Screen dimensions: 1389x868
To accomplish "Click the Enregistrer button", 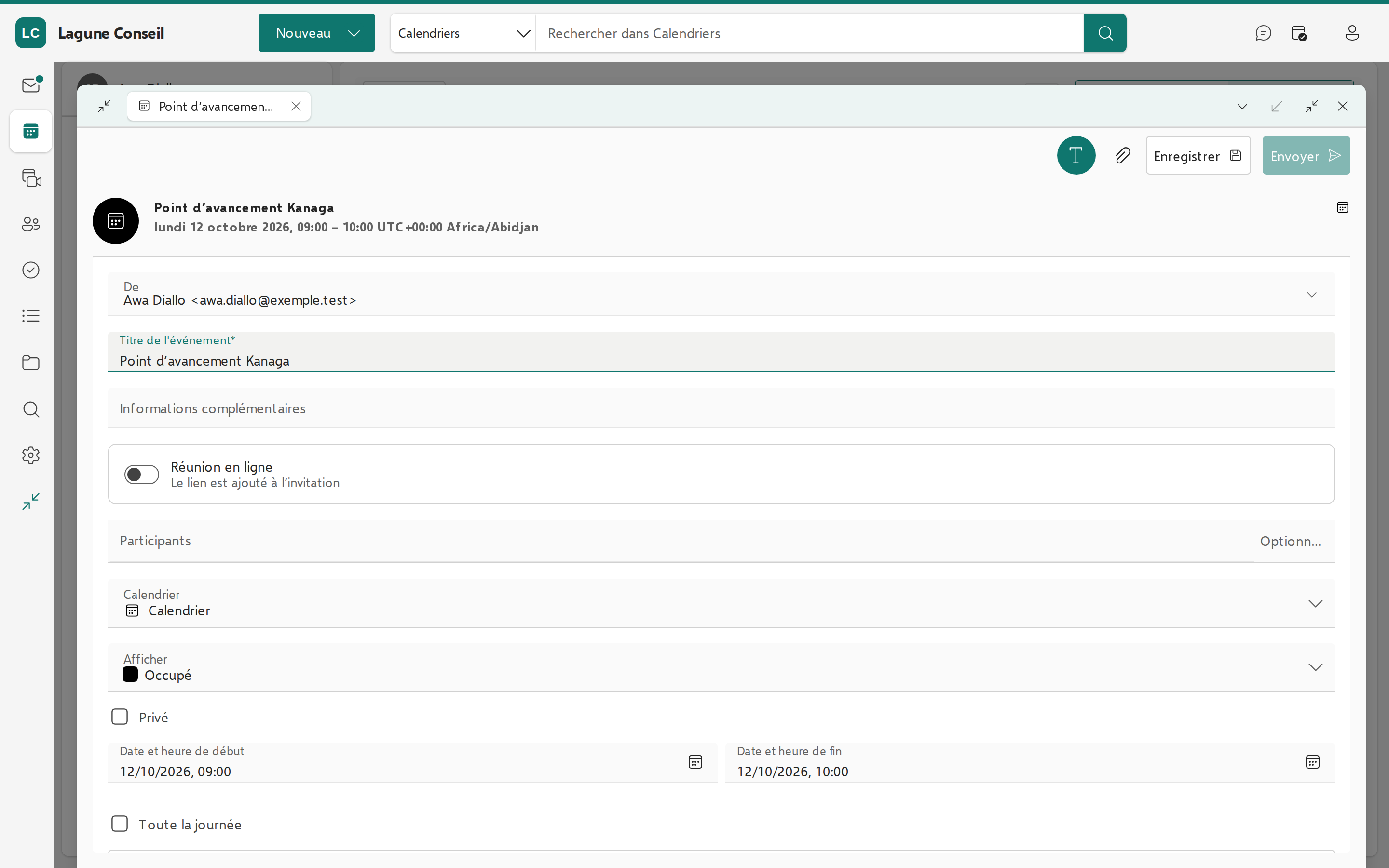I will click(1198, 155).
